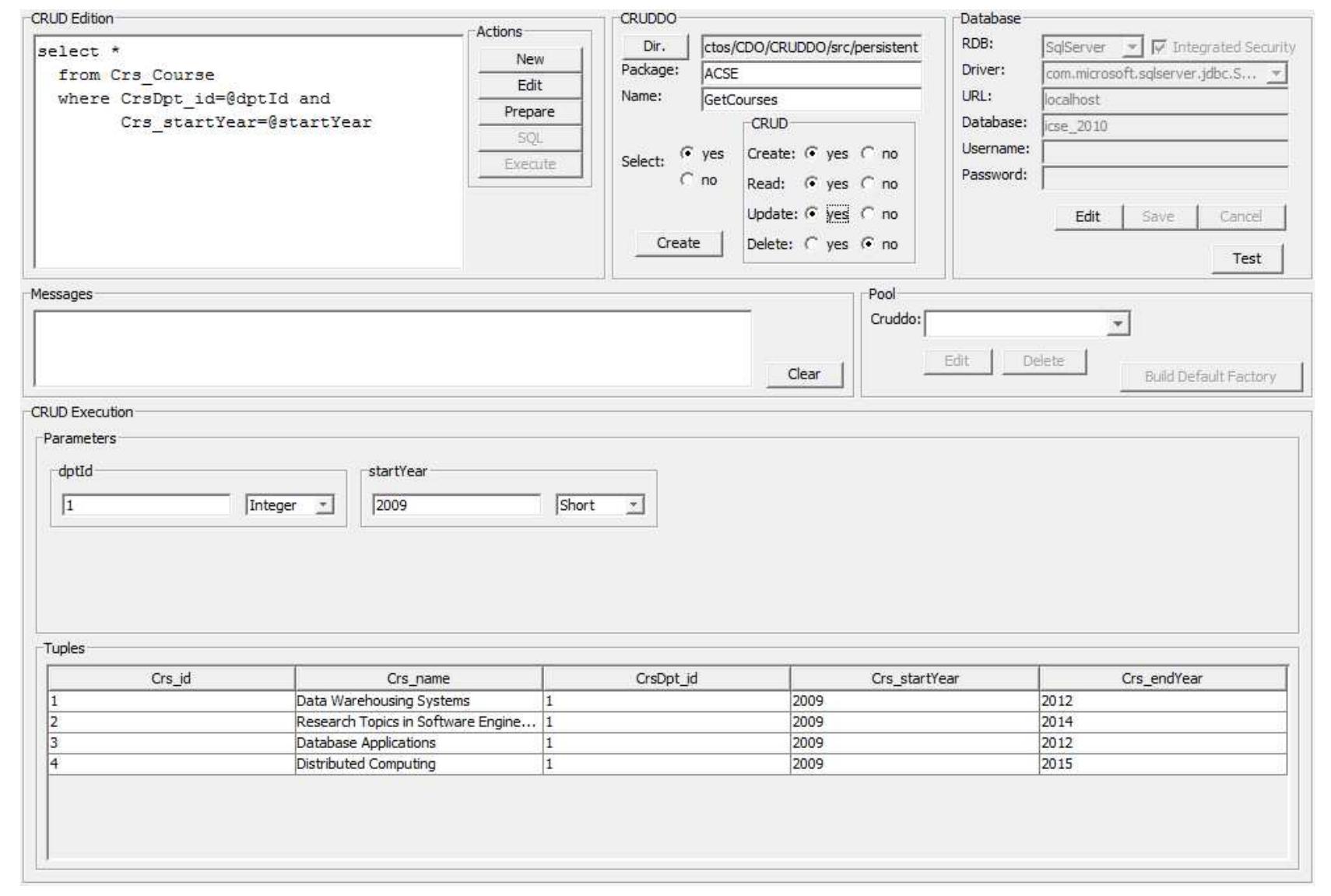This screenshot has height=896, width=1331.
Task: Select the 'Distributed Computing' cell
Action: pos(419,764)
